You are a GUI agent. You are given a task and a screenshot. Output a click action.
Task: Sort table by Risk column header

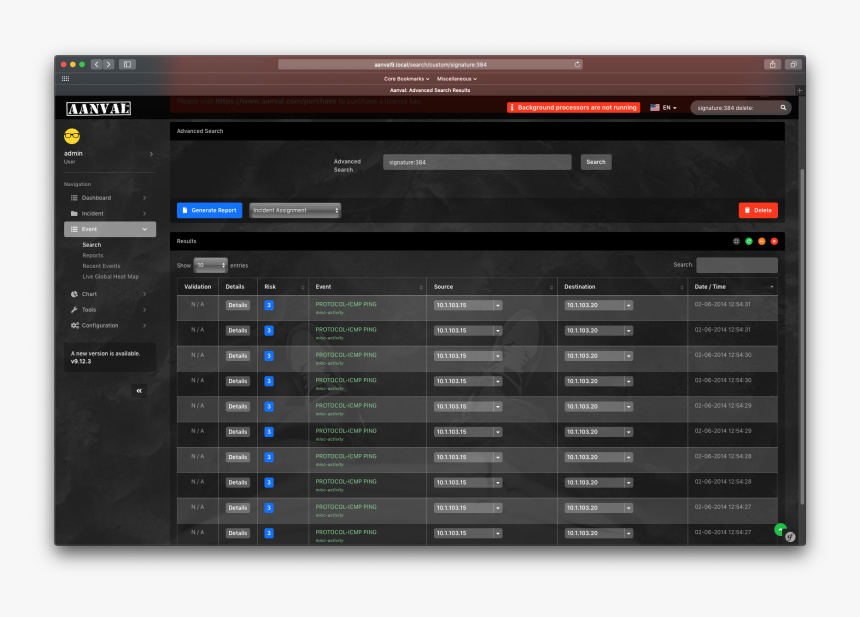click(282, 287)
